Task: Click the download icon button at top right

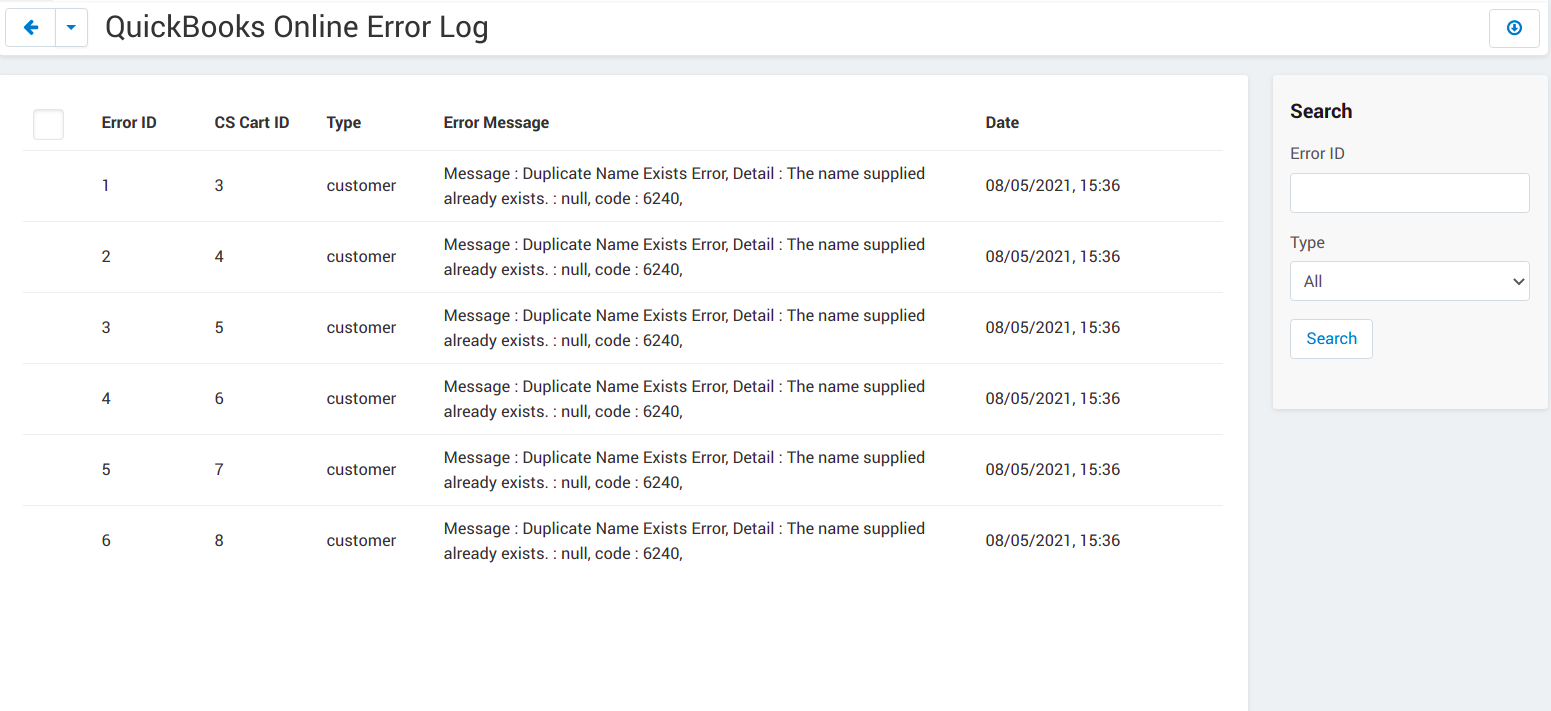Action: (x=1514, y=28)
